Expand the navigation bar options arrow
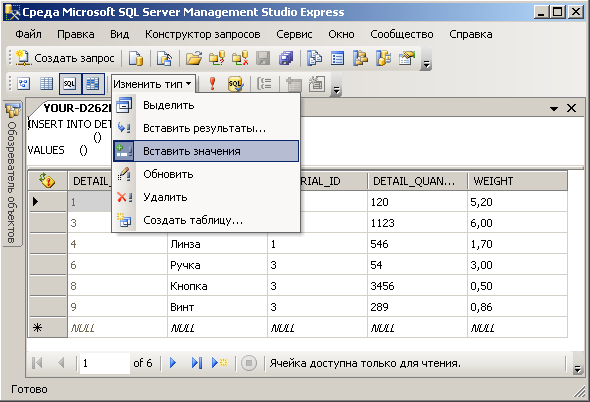 577,369
